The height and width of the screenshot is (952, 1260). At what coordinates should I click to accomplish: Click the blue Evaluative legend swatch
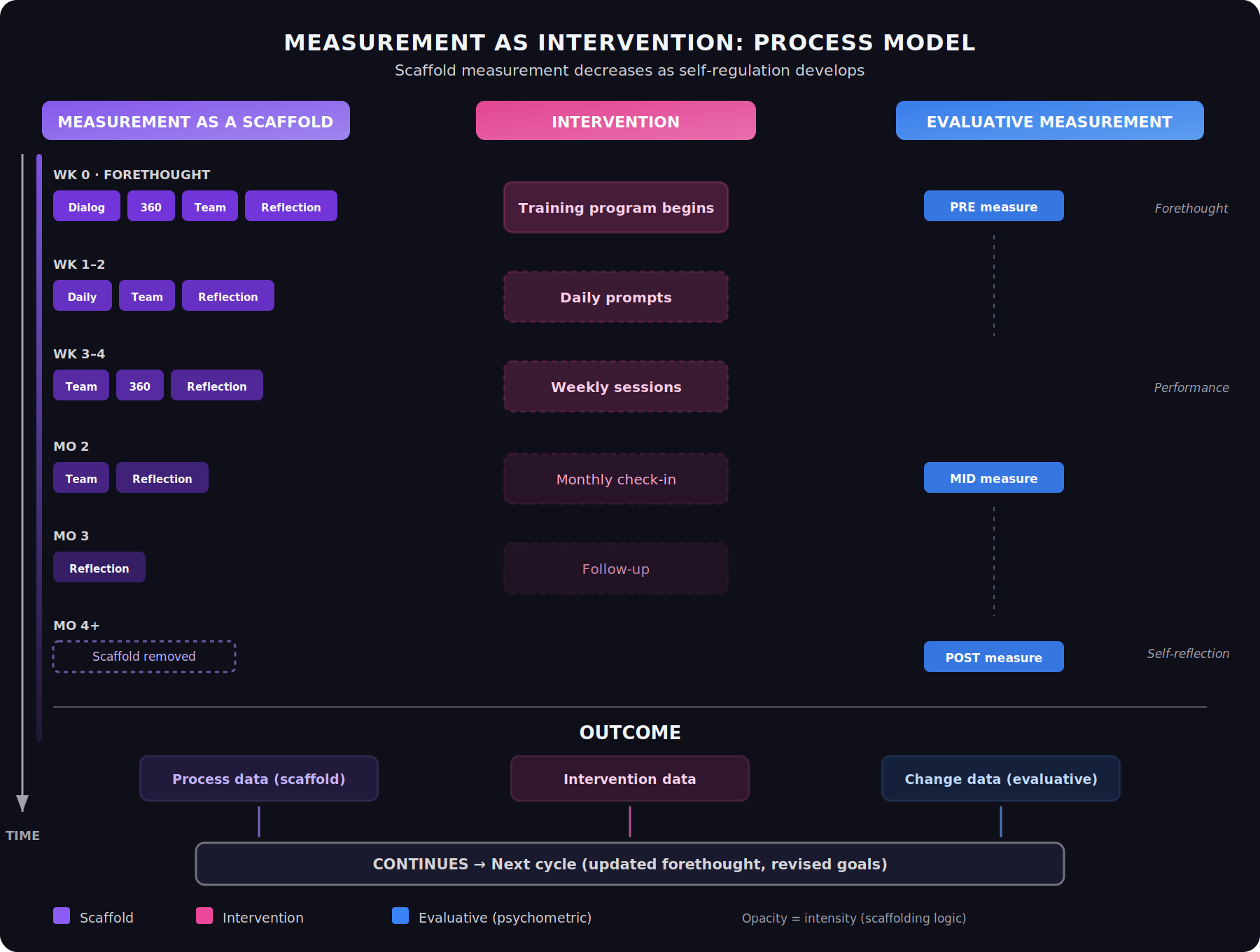coord(400,916)
